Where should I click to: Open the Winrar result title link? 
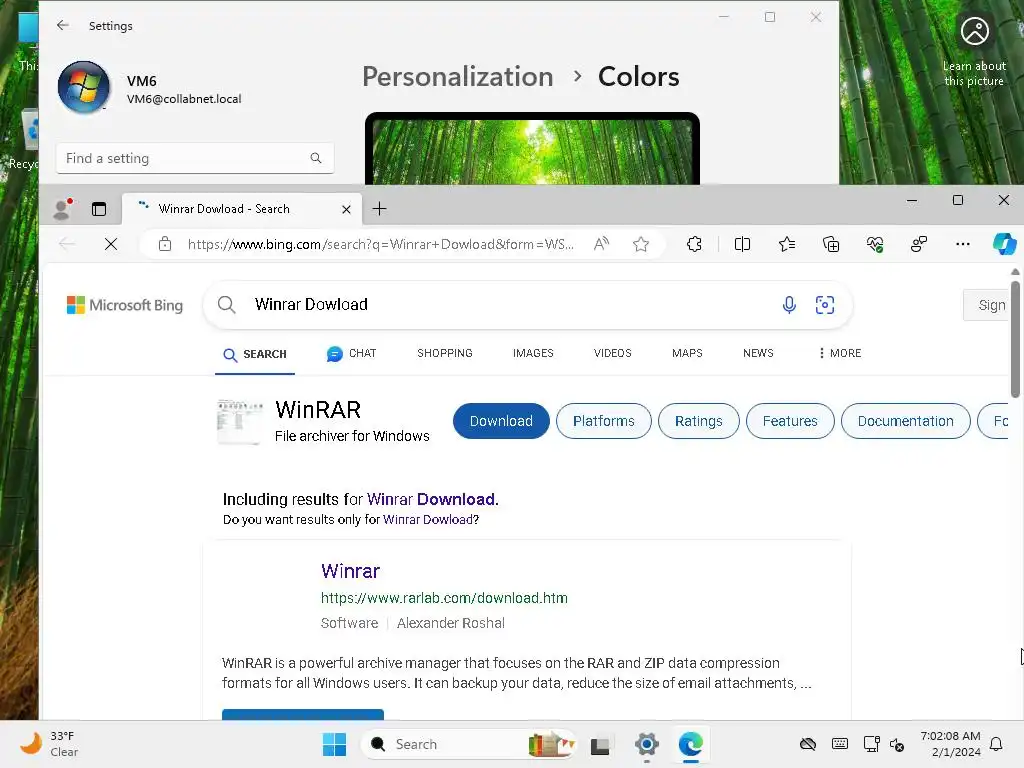(350, 571)
